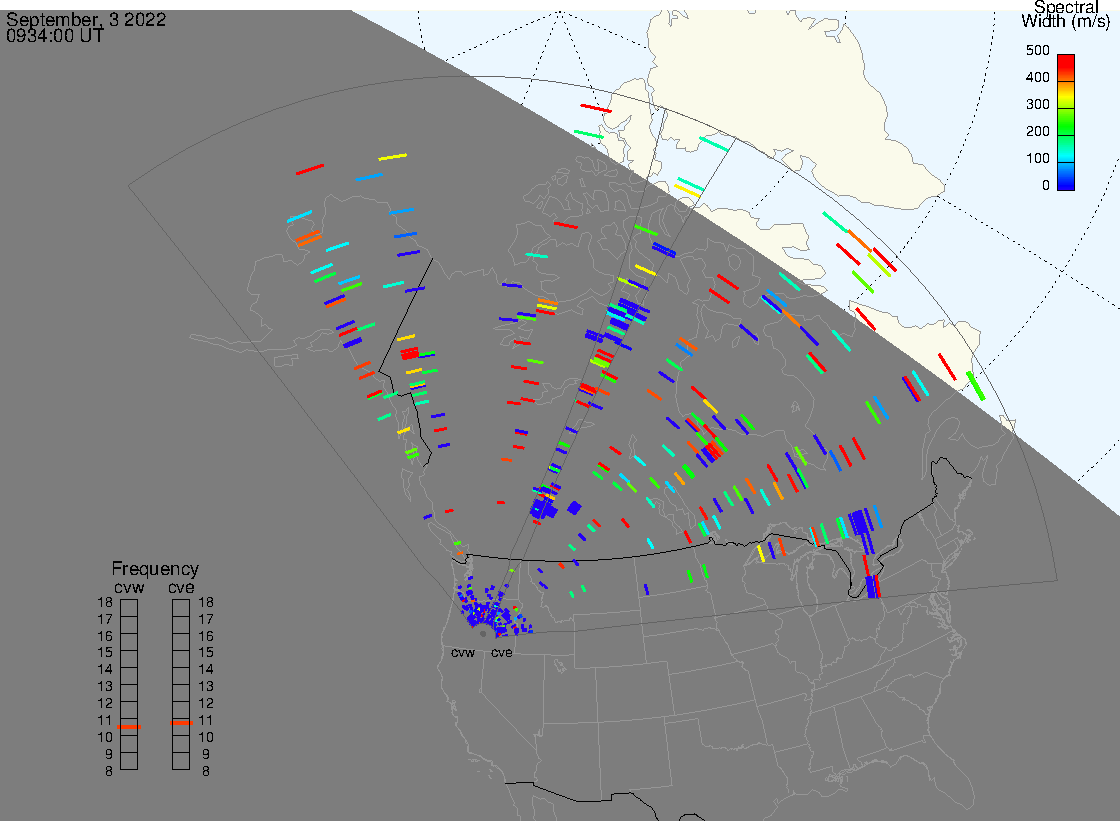Select the blue bottom segment of the colorbar

coord(1066,176)
